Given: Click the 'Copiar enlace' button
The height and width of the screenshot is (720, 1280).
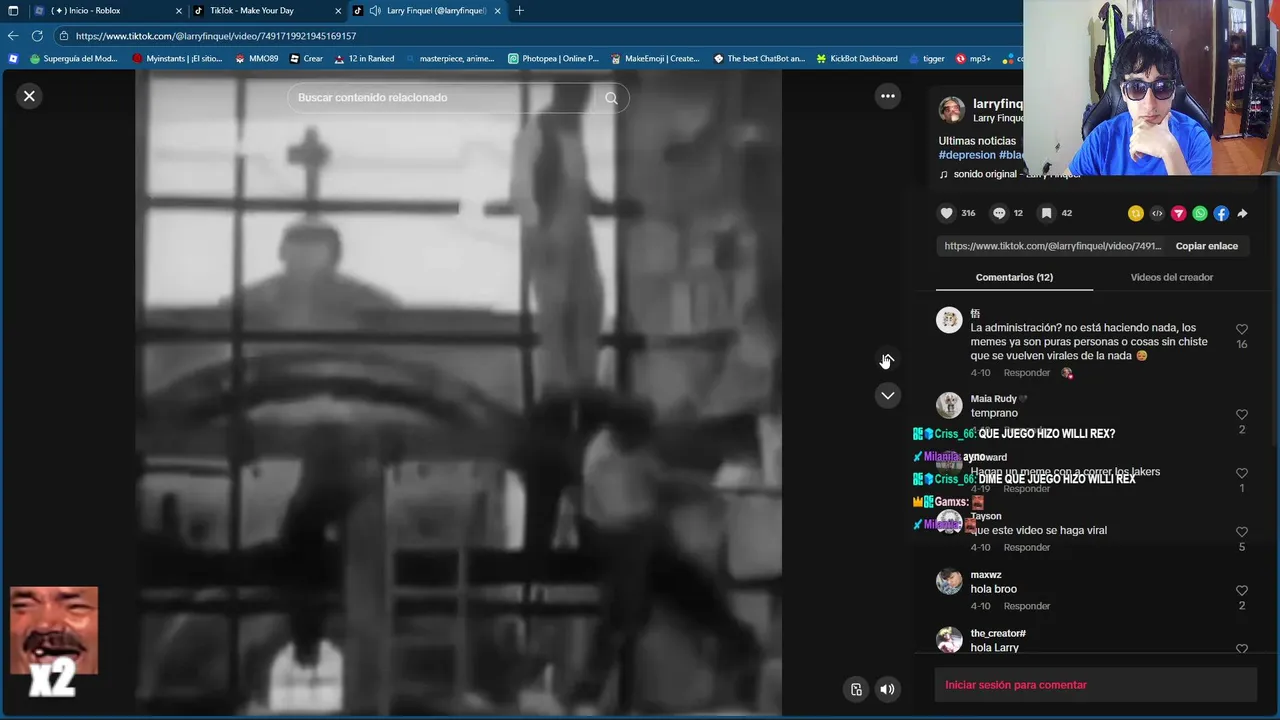Looking at the screenshot, I should [x=1206, y=246].
